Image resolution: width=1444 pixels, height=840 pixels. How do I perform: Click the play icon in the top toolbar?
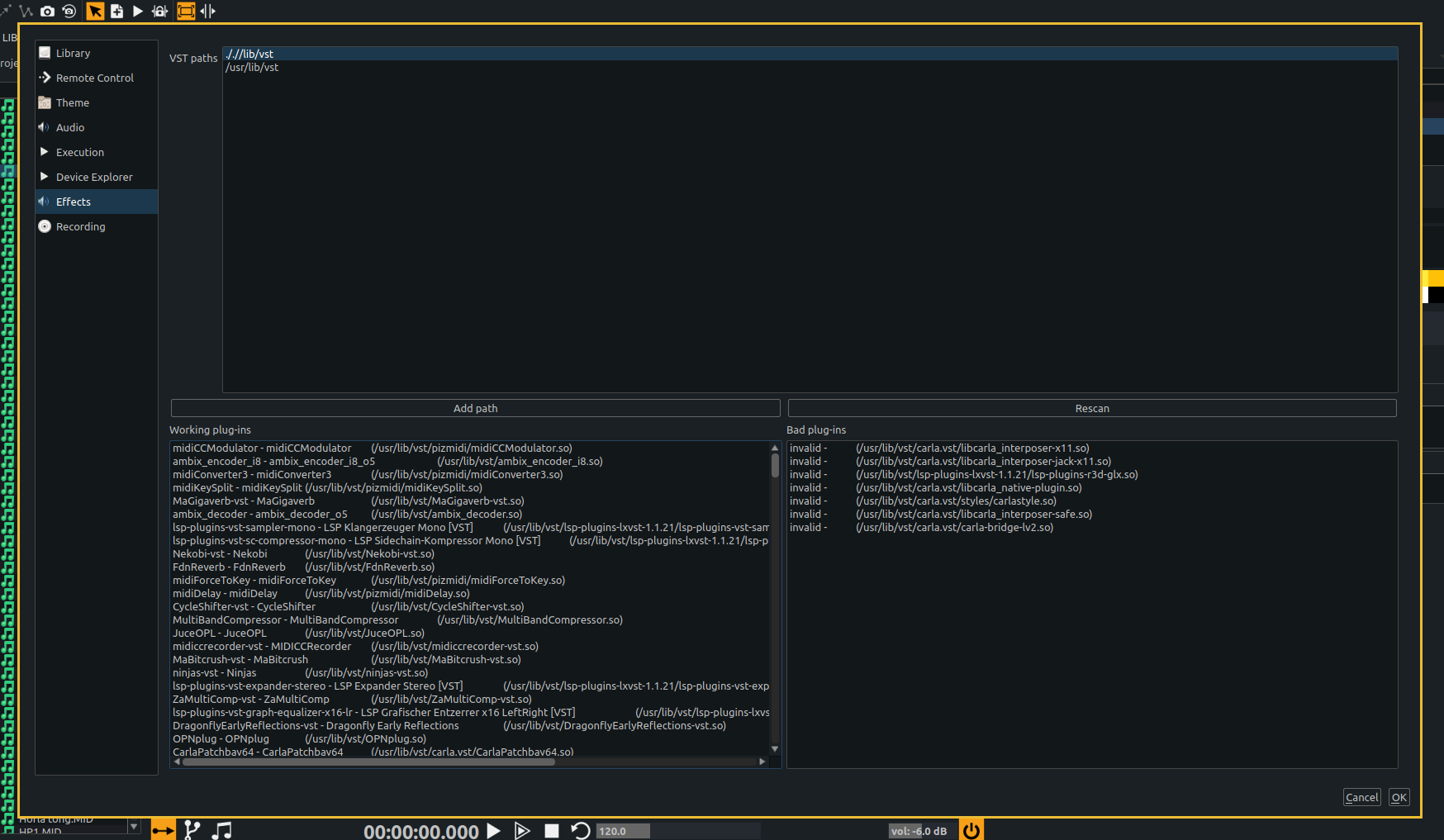[138, 11]
